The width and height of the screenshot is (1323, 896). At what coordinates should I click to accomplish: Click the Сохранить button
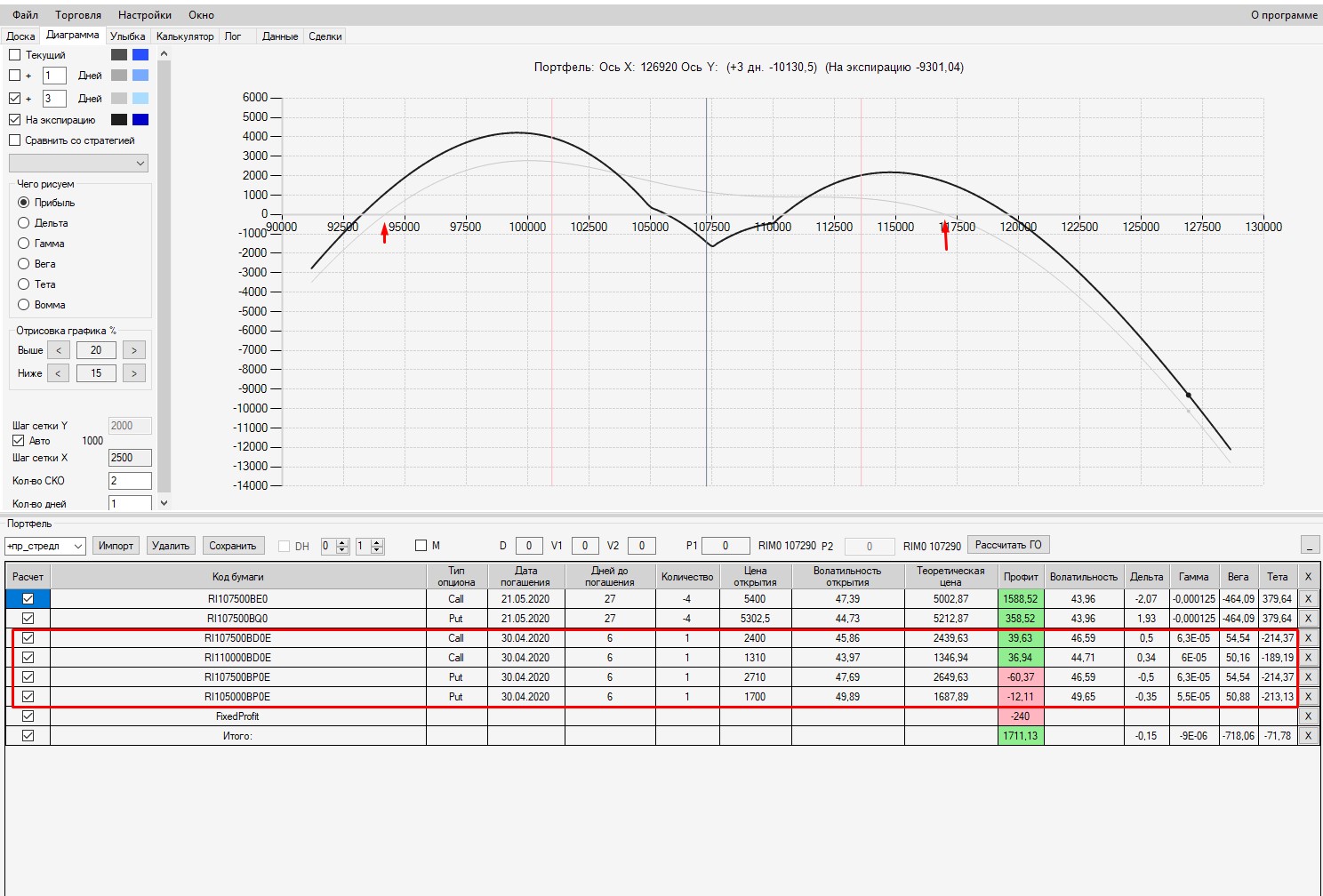pyautogui.click(x=233, y=546)
